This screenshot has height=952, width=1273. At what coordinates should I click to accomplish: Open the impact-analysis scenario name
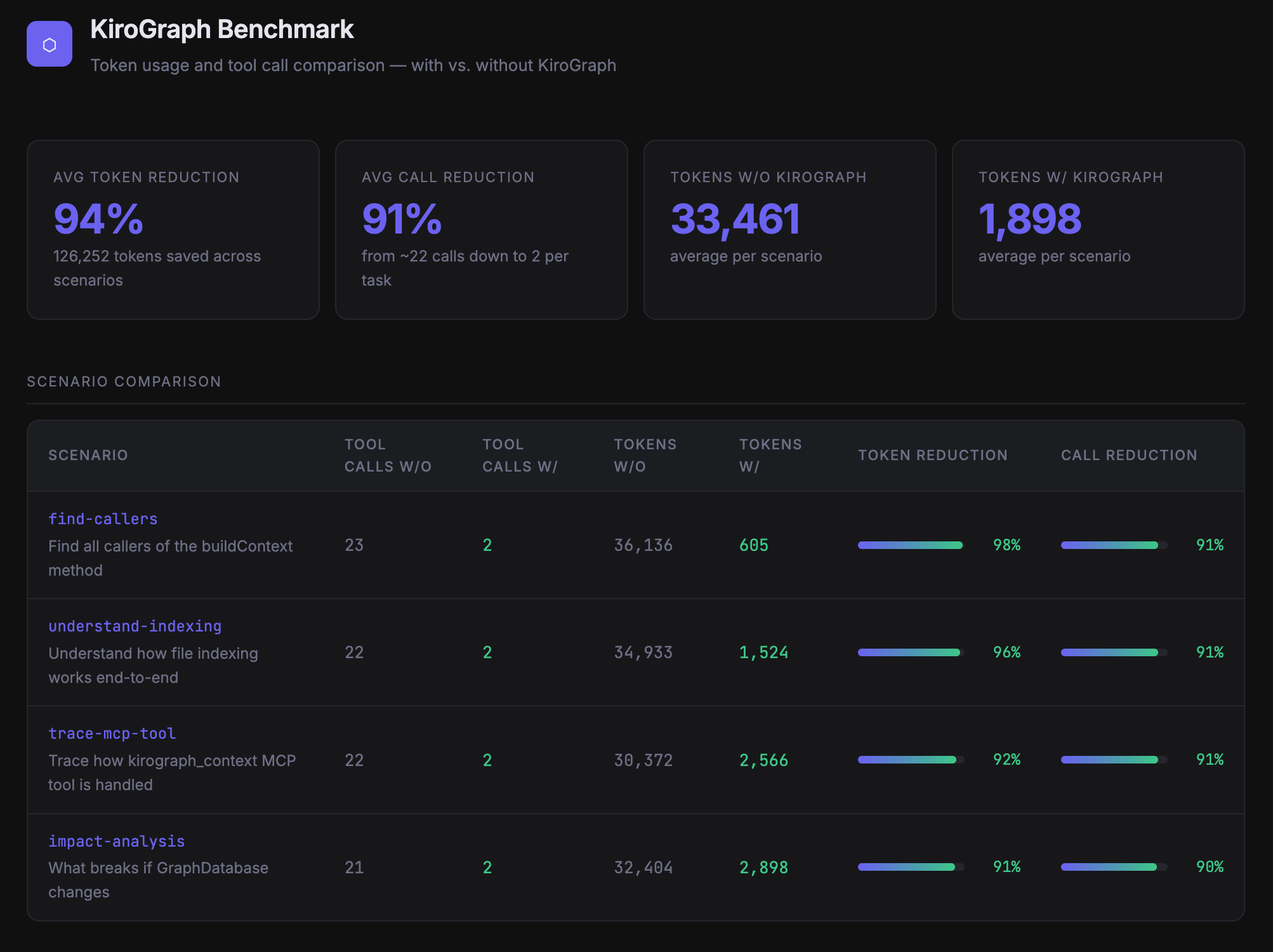coord(117,842)
